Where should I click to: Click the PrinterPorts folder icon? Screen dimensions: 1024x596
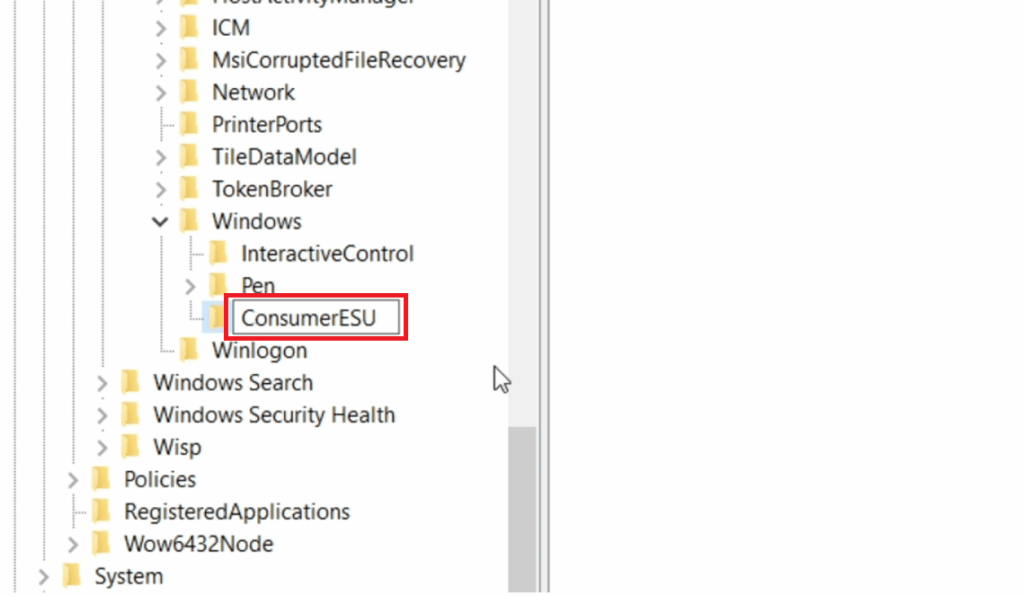coord(189,125)
